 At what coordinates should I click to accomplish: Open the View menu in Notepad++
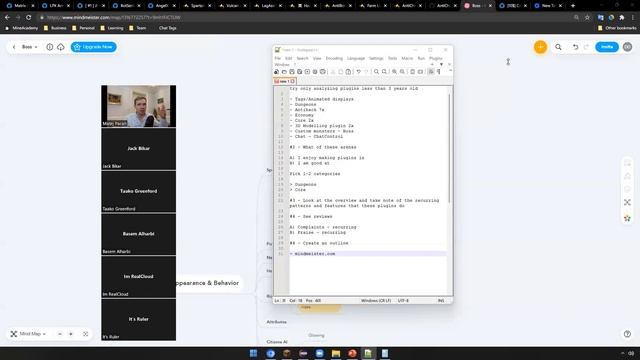(x=317, y=58)
